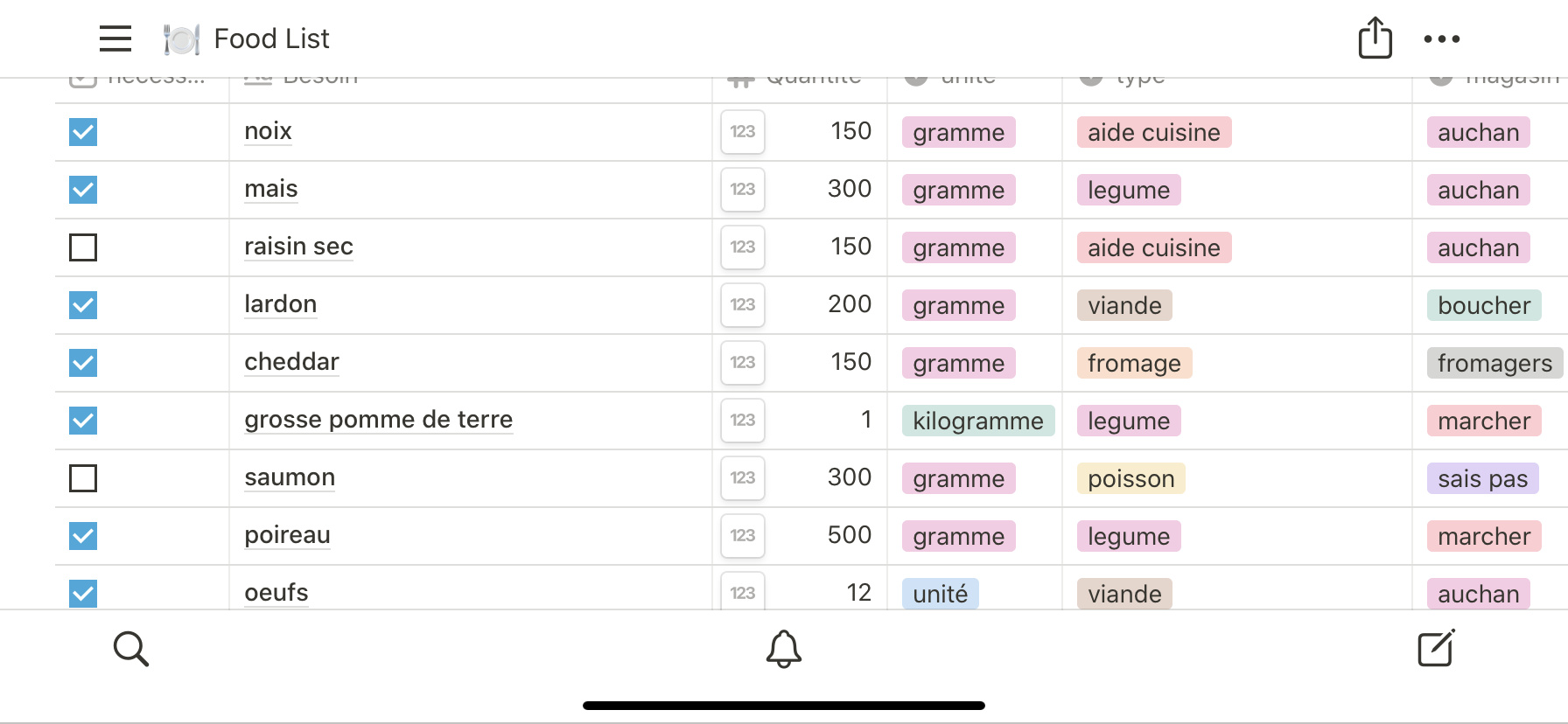Tap the number icon in noix row
Screen dimensions: 1568x724
[x=743, y=132]
